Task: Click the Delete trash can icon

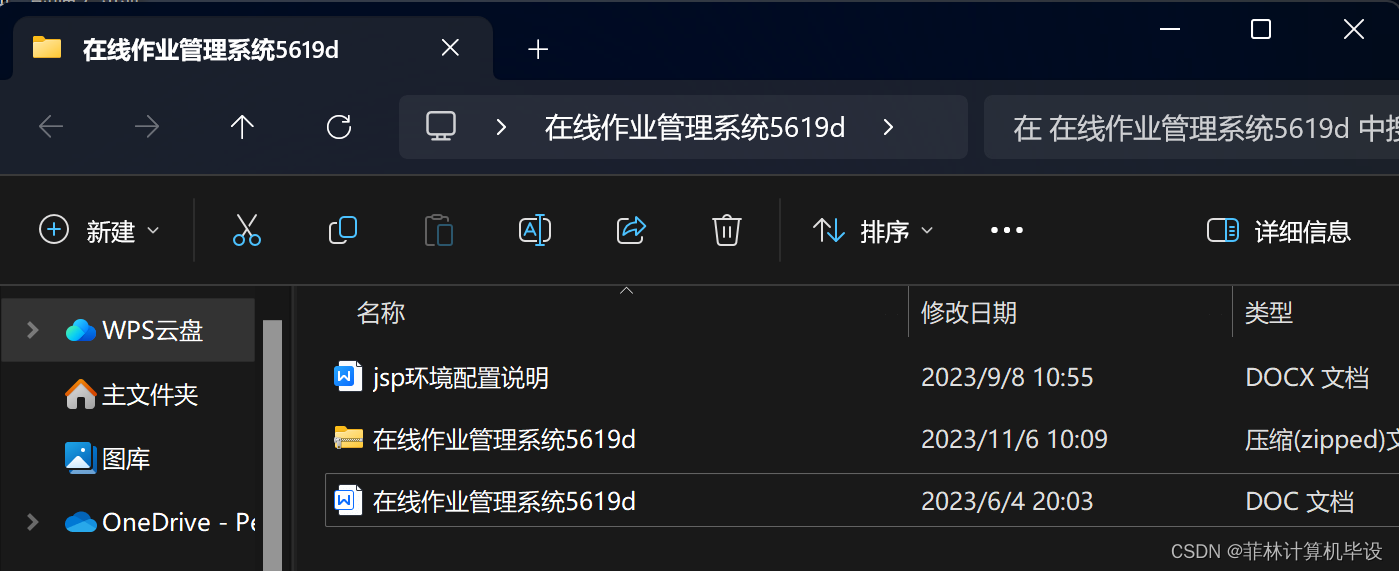Action: point(726,230)
